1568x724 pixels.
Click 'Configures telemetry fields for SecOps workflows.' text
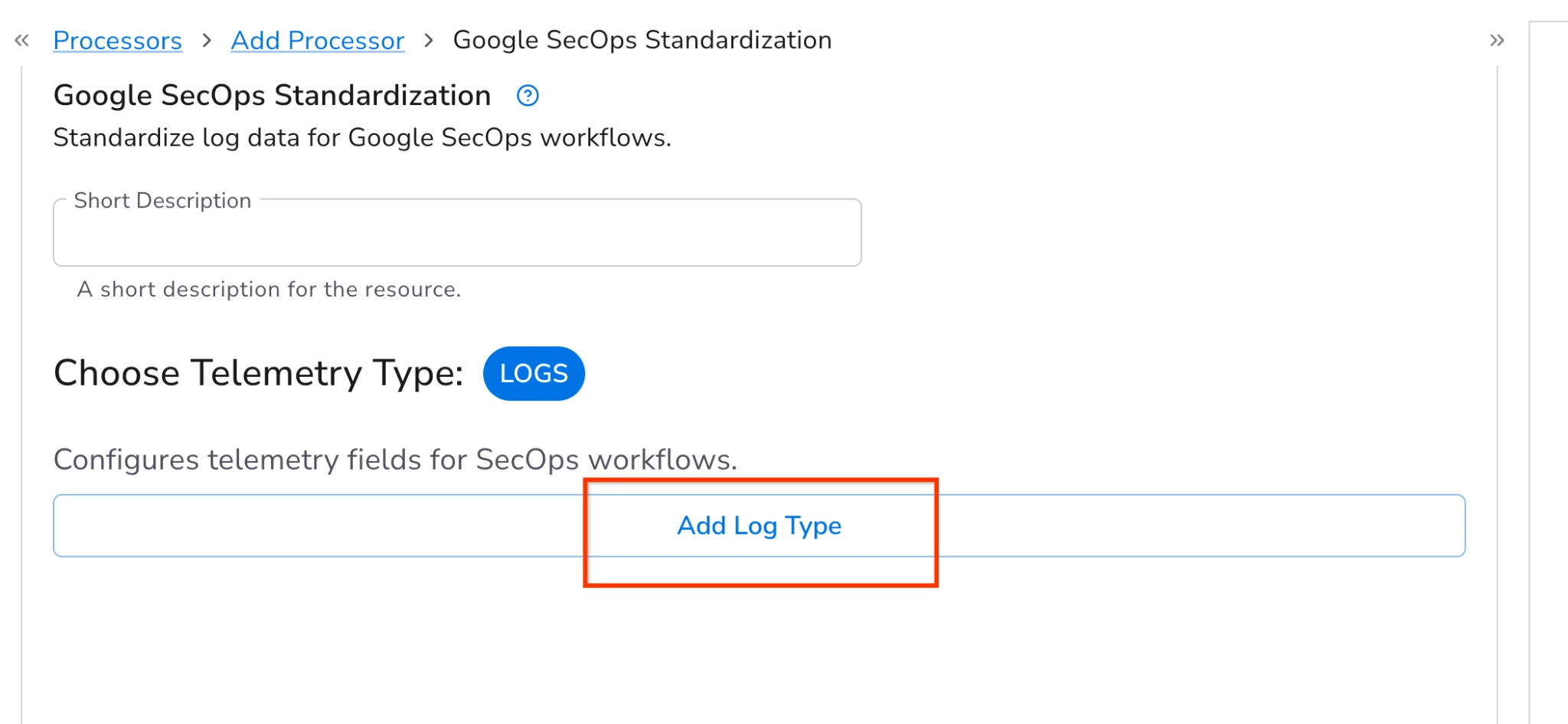(395, 460)
